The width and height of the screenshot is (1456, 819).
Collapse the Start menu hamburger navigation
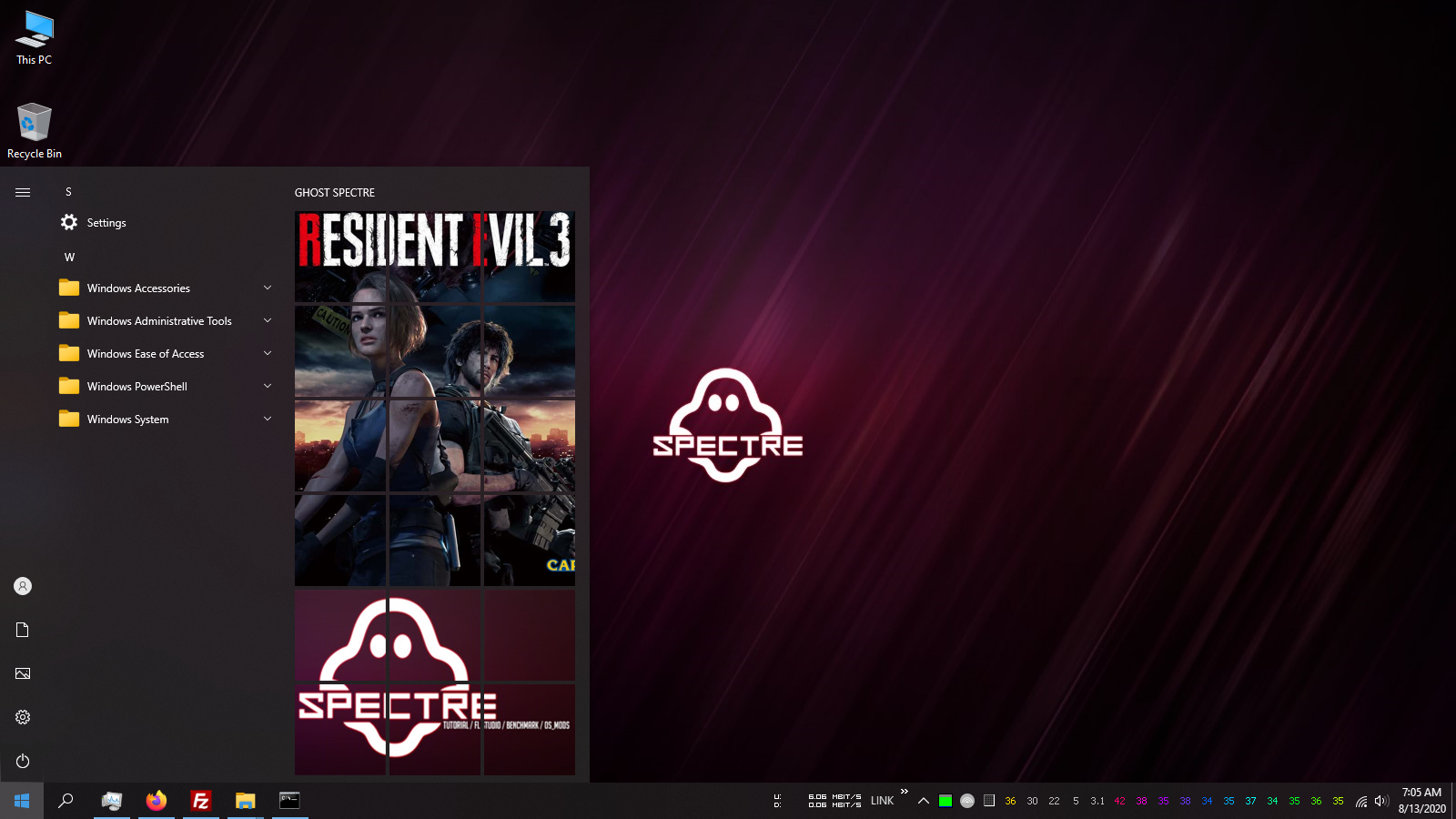23,192
